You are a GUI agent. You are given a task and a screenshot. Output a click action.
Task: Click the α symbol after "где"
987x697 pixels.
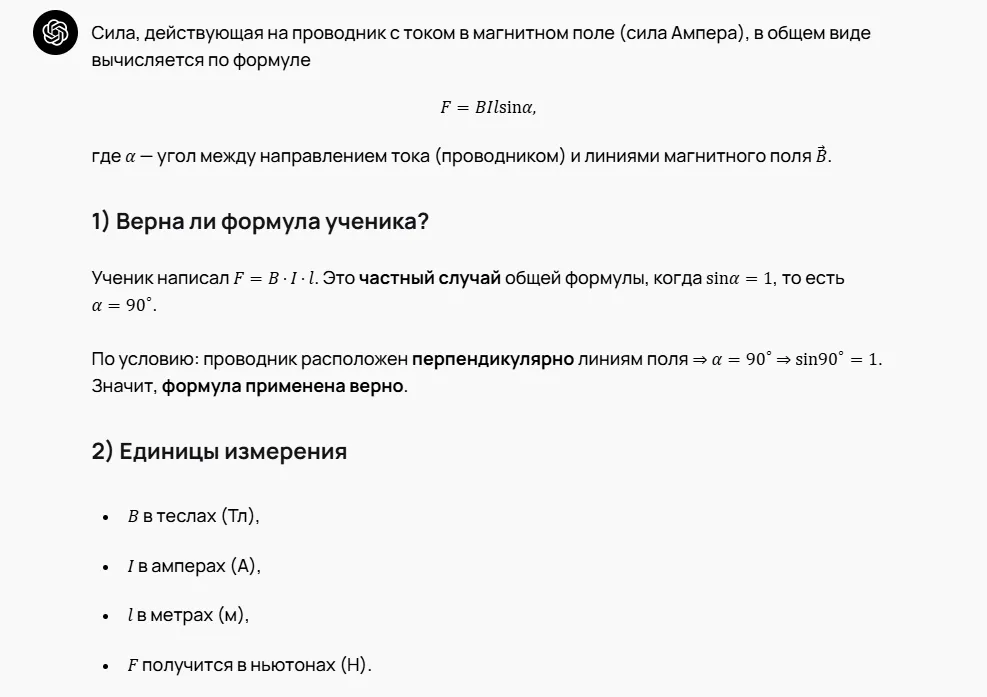point(130,157)
